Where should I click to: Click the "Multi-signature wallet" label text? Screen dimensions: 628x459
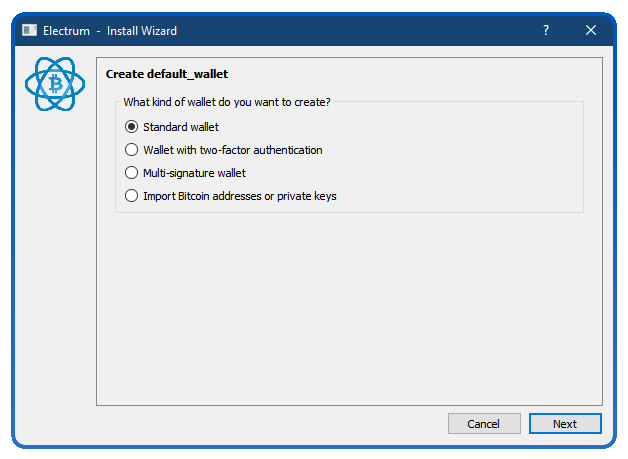[x=195, y=173]
